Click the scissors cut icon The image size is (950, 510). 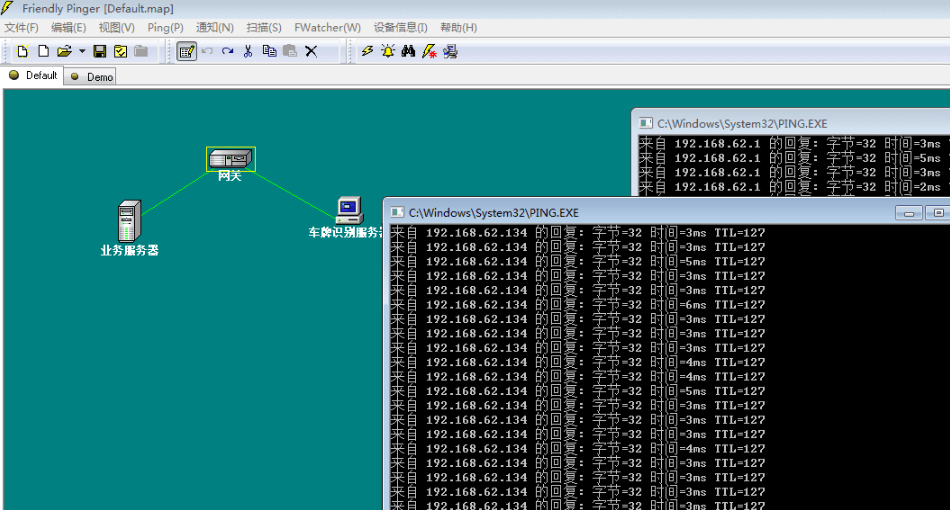248,51
